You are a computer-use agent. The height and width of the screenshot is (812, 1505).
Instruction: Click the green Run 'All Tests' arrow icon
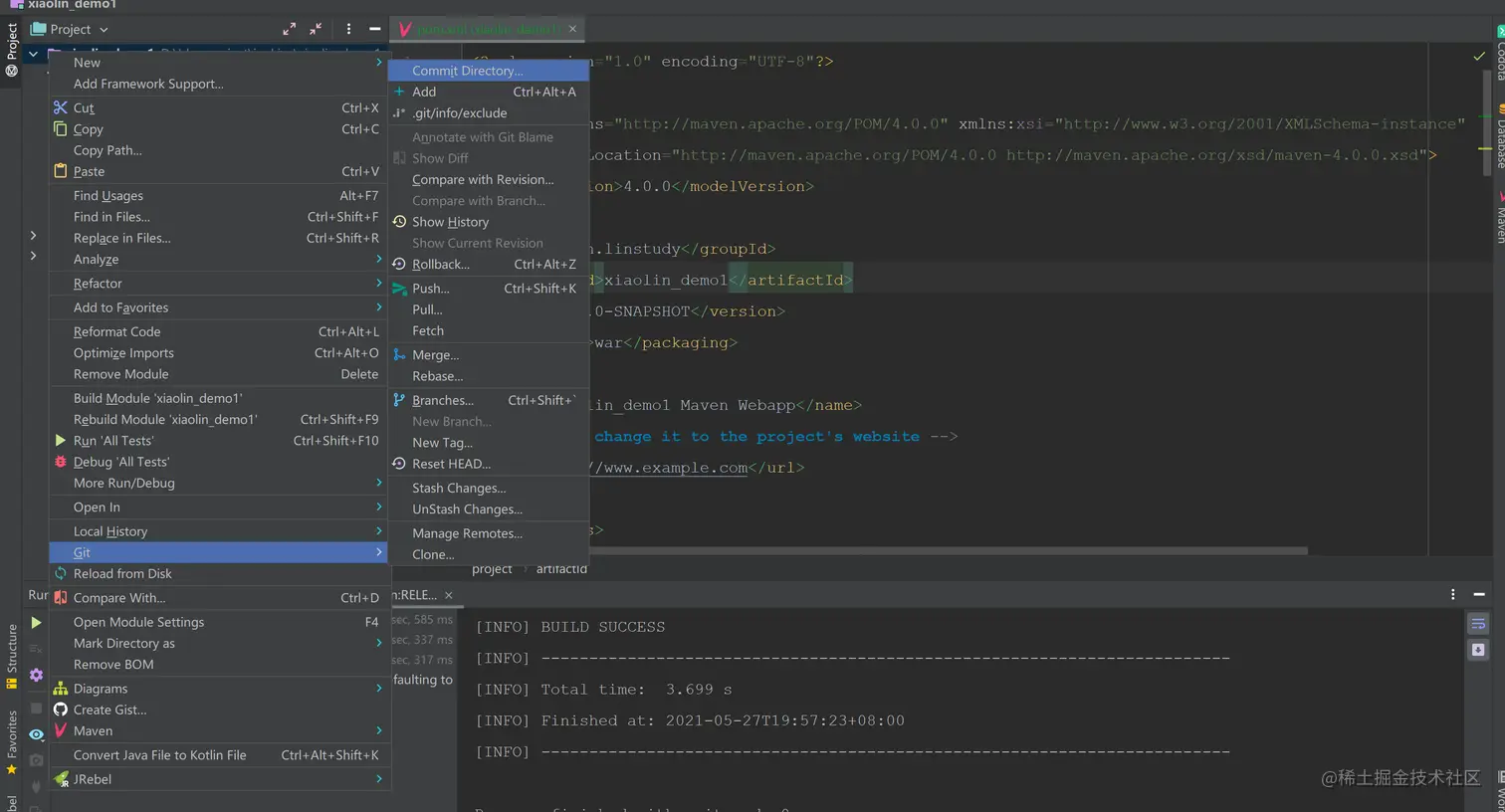click(61, 440)
